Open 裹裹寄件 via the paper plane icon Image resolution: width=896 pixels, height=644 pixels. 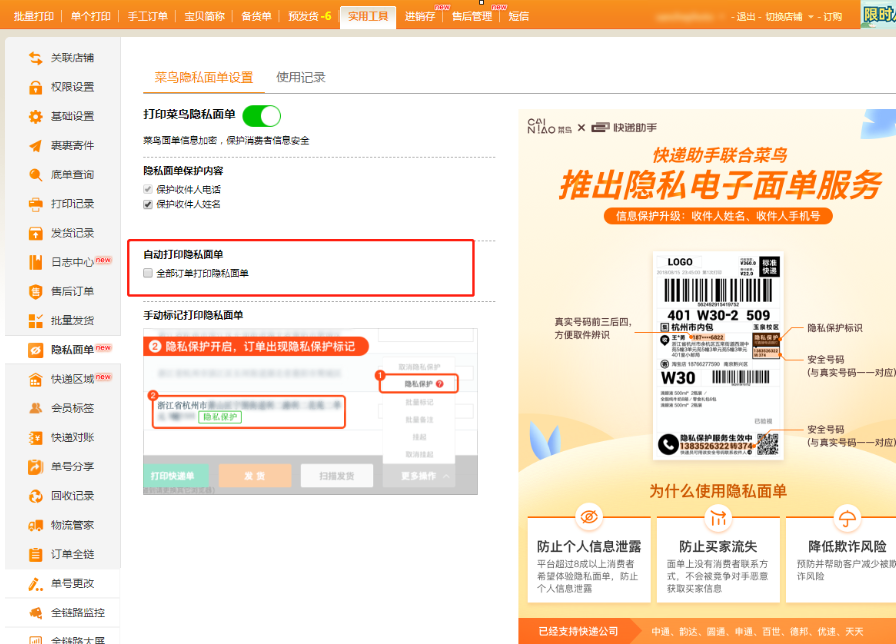[x=35, y=145]
